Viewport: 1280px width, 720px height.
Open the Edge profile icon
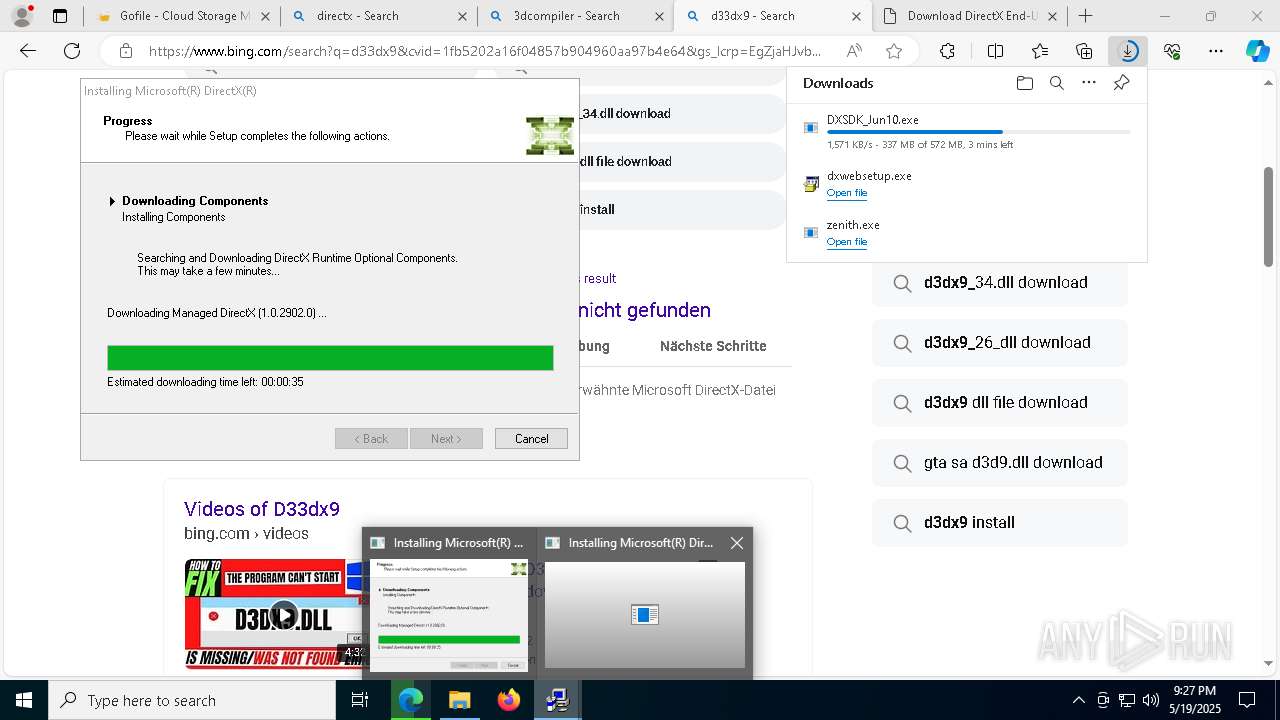pos(22,16)
